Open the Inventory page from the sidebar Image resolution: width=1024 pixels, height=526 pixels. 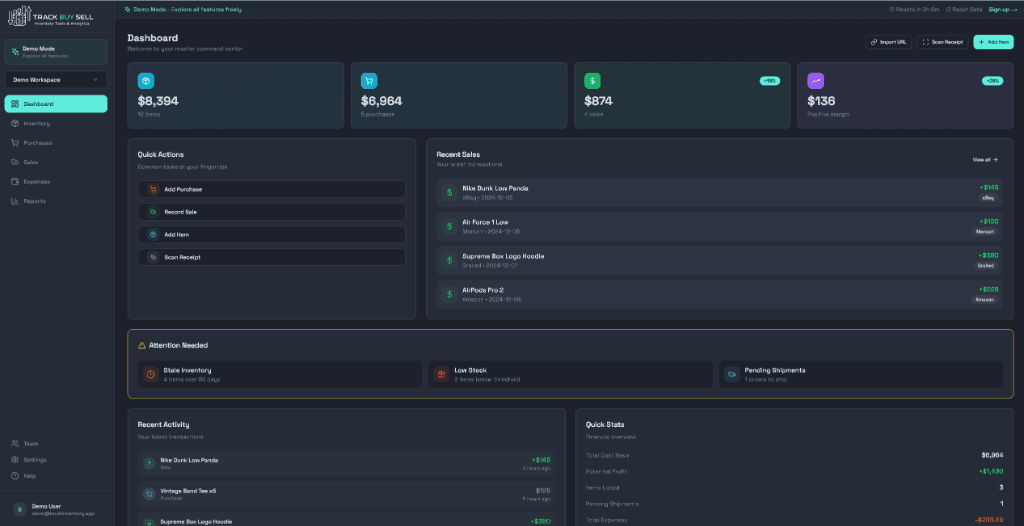(56, 123)
